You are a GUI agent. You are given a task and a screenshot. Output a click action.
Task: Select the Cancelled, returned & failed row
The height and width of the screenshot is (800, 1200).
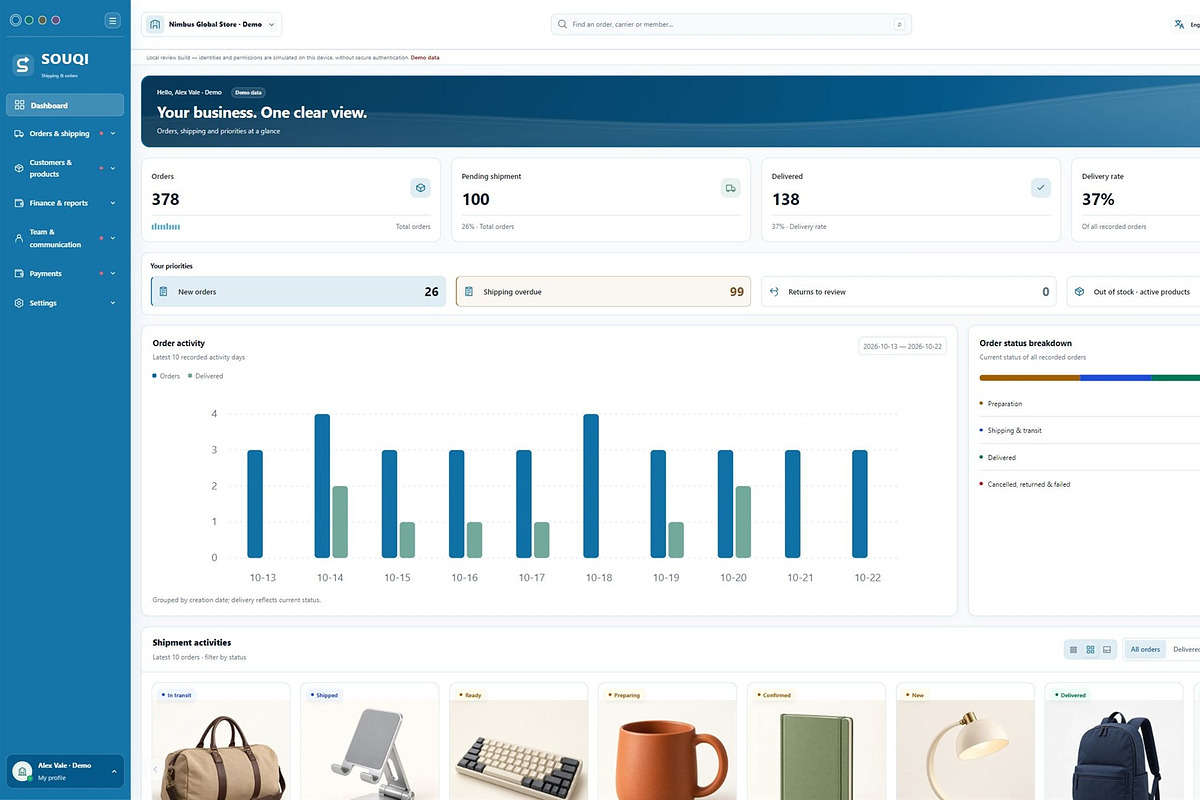[x=1089, y=485]
